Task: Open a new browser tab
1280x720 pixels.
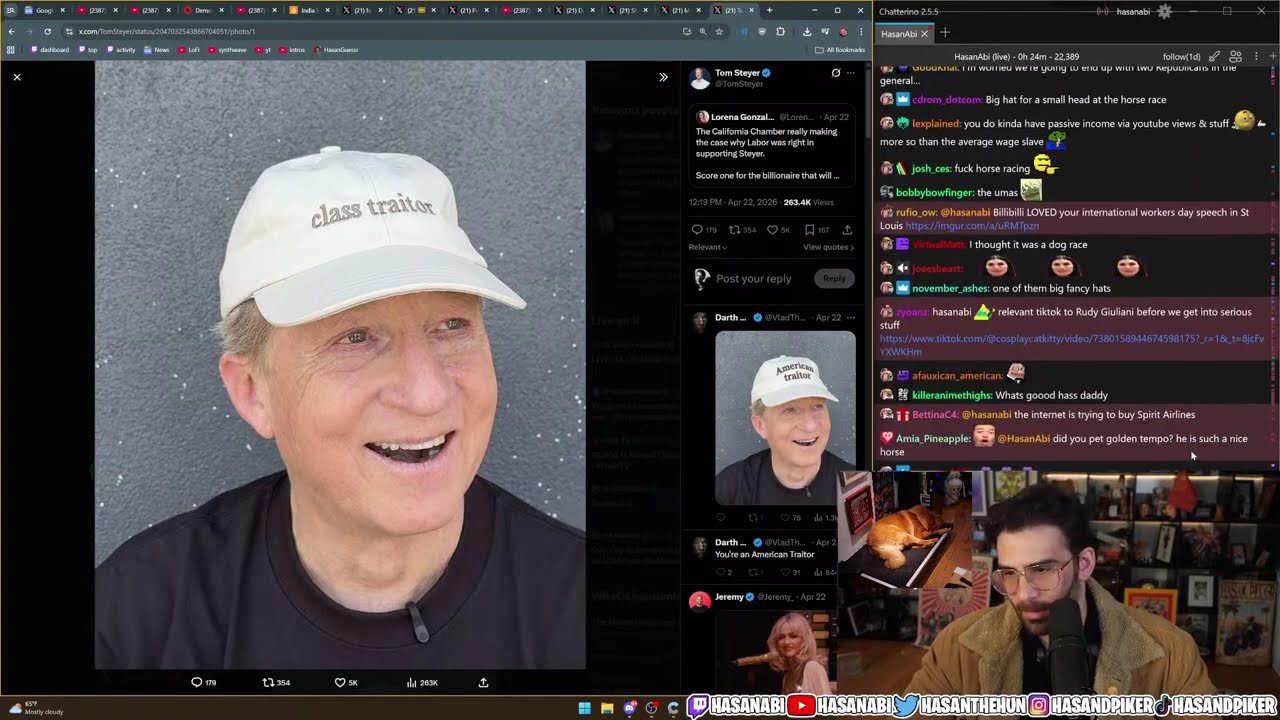Action: click(x=769, y=10)
